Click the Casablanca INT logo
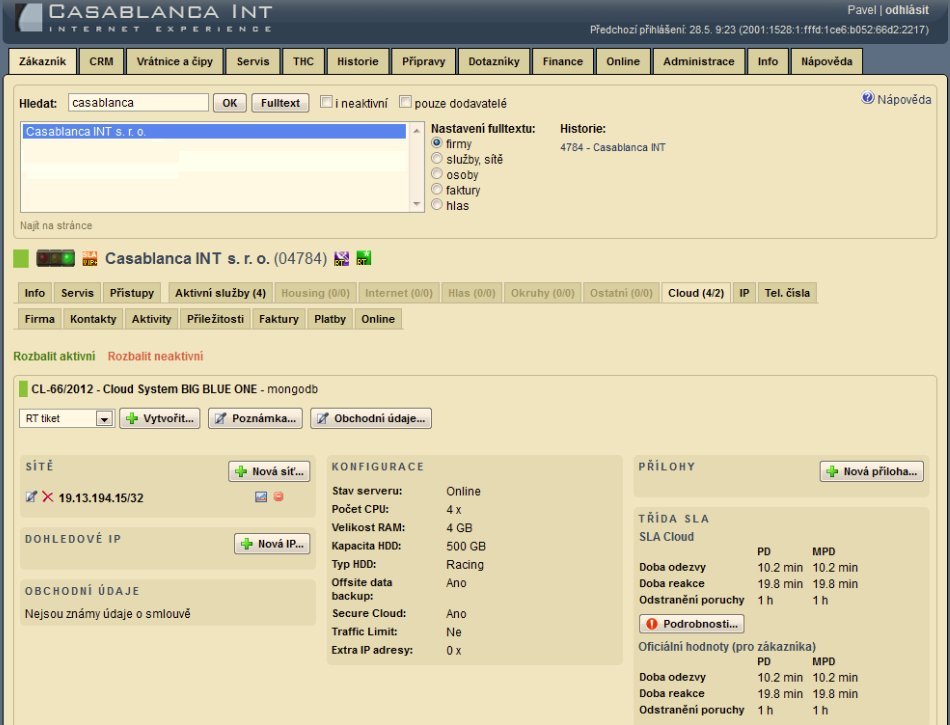The image size is (950, 725). (144, 18)
